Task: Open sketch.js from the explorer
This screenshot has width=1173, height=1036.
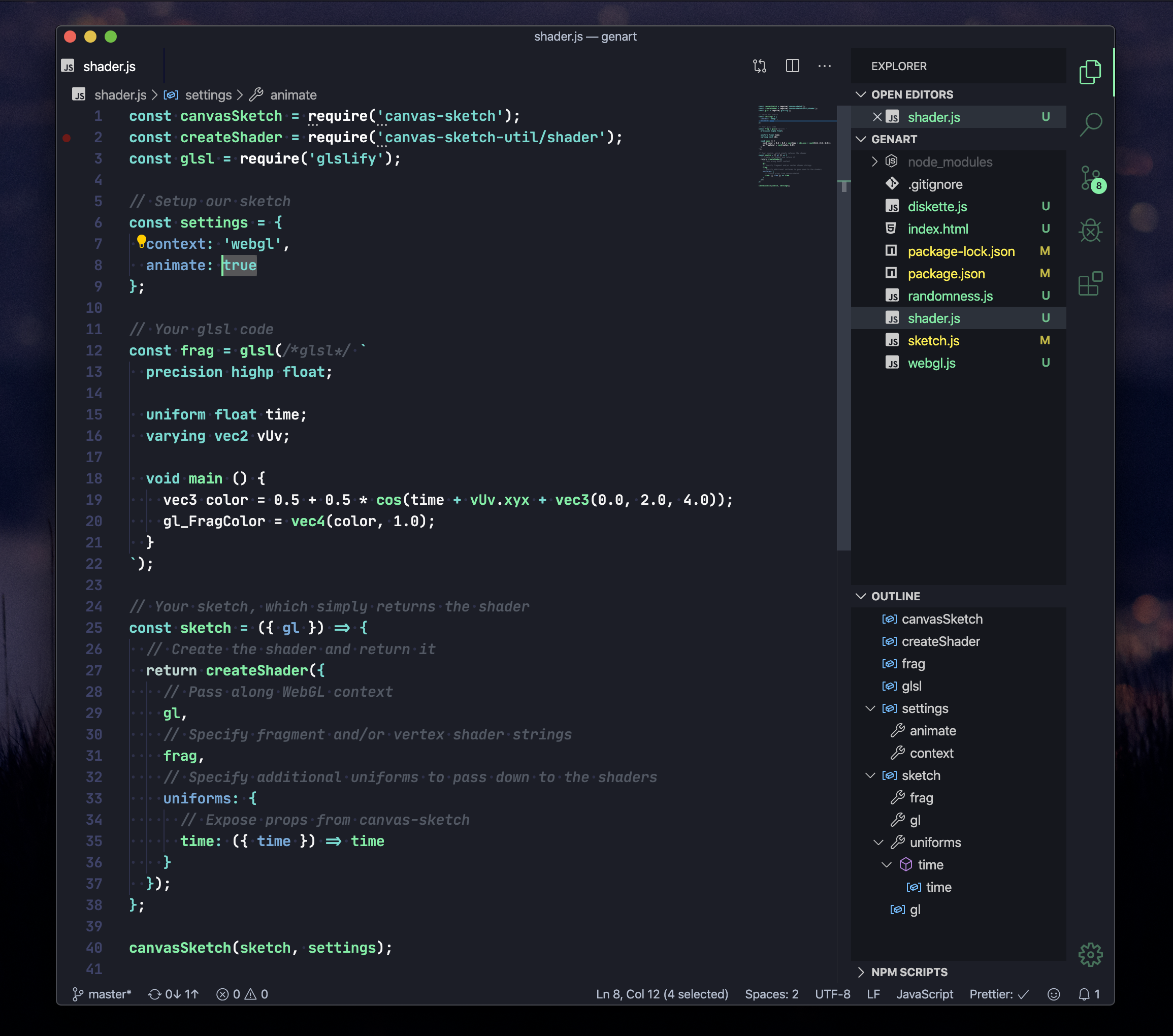Action: point(933,340)
